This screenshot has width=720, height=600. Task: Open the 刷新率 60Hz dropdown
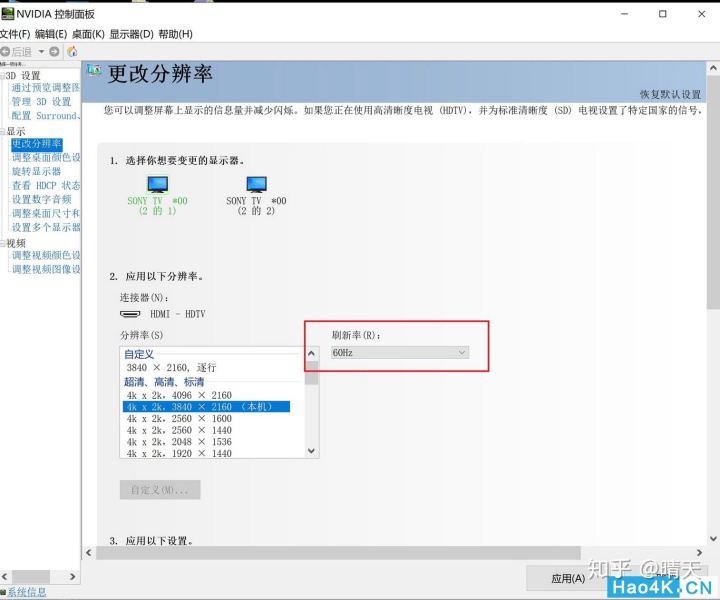(399, 353)
